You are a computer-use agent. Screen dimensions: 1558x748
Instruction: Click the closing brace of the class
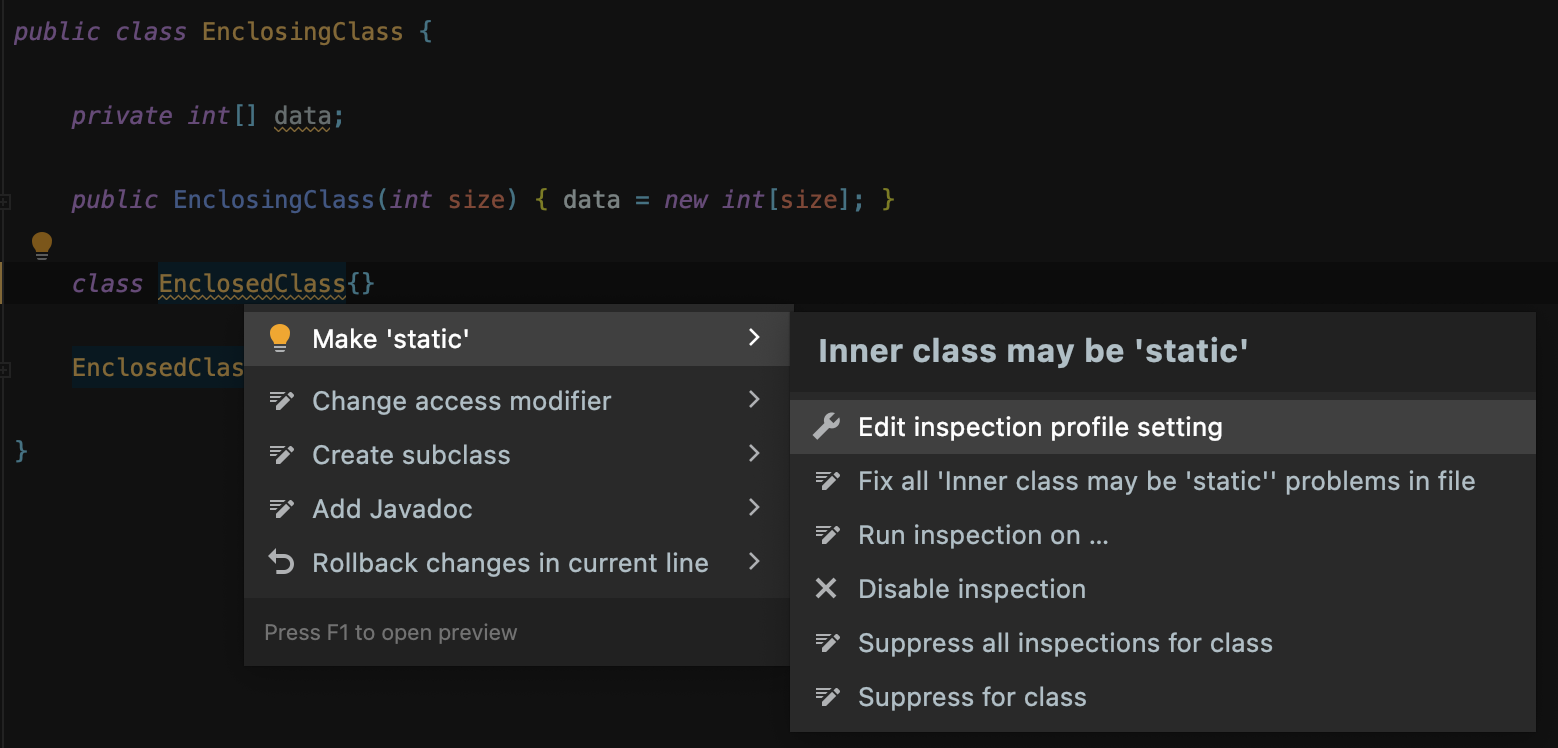(x=21, y=452)
